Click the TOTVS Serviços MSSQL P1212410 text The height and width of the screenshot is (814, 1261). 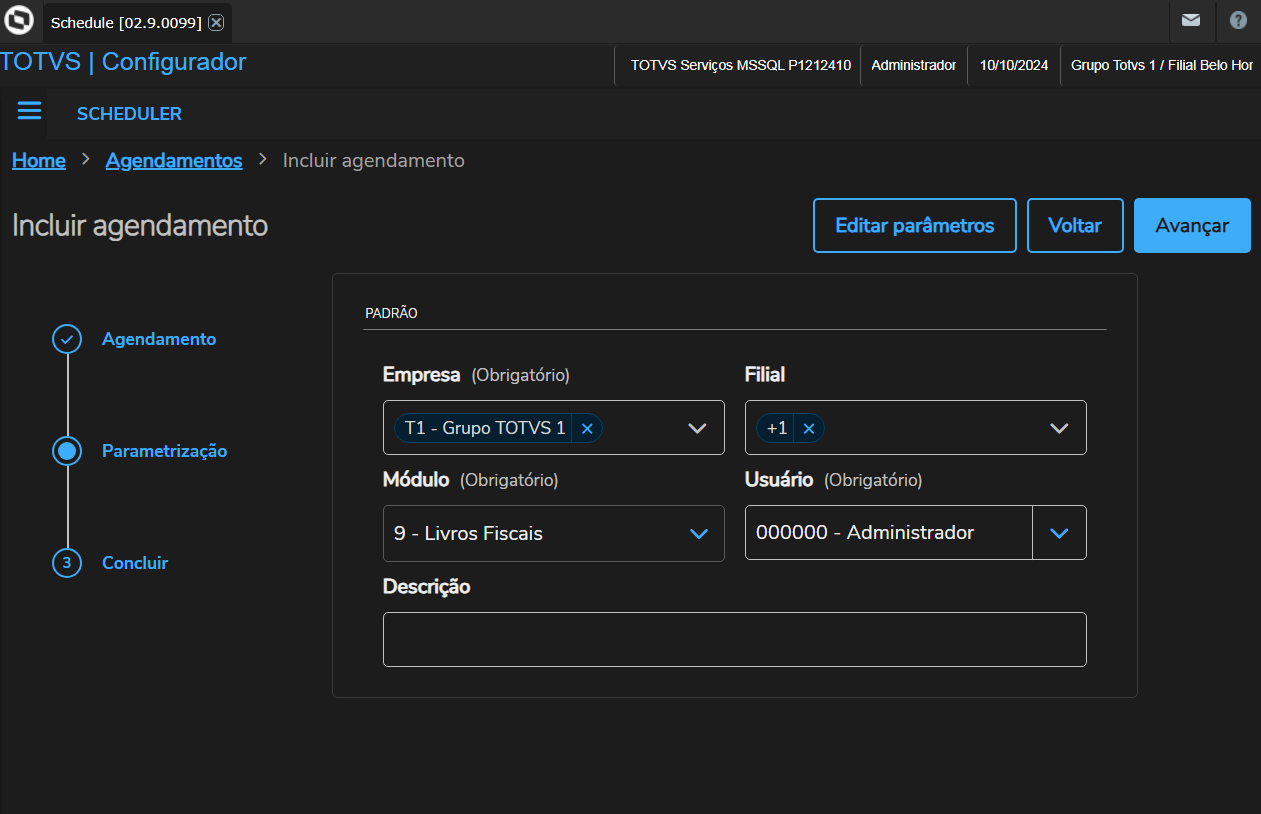click(741, 65)
